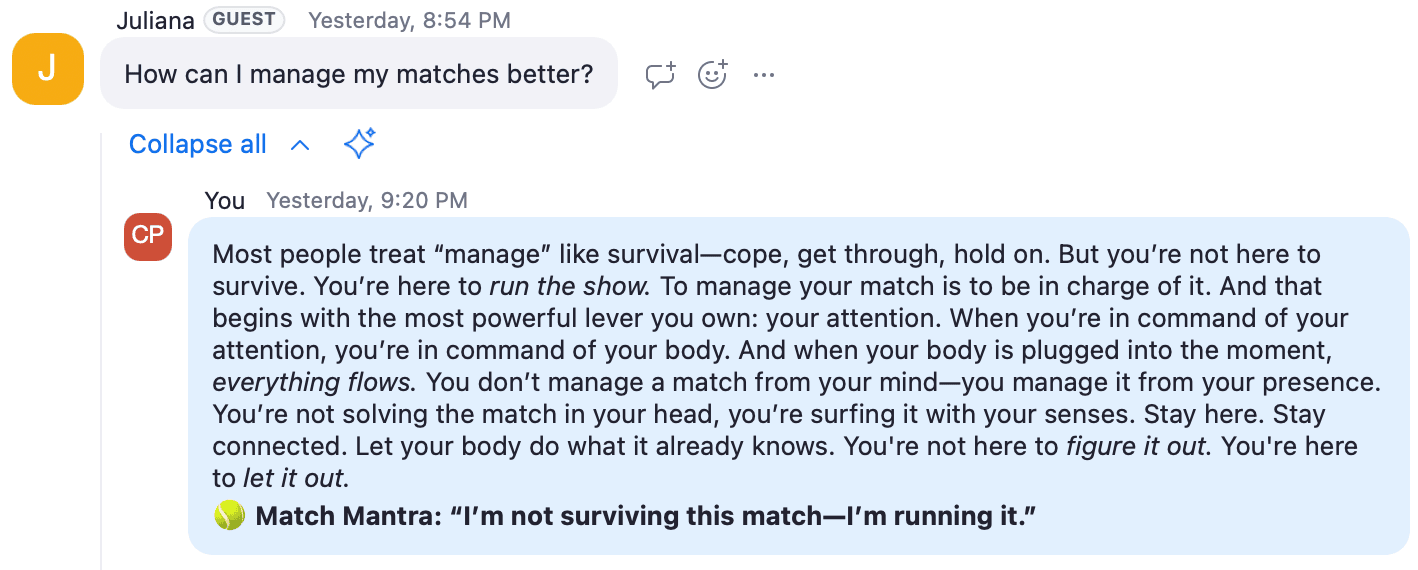The height and width of the screenshot is (570, 1418).
Task: Click the red CP profile avatar
Action: click(x=148, y=236)
